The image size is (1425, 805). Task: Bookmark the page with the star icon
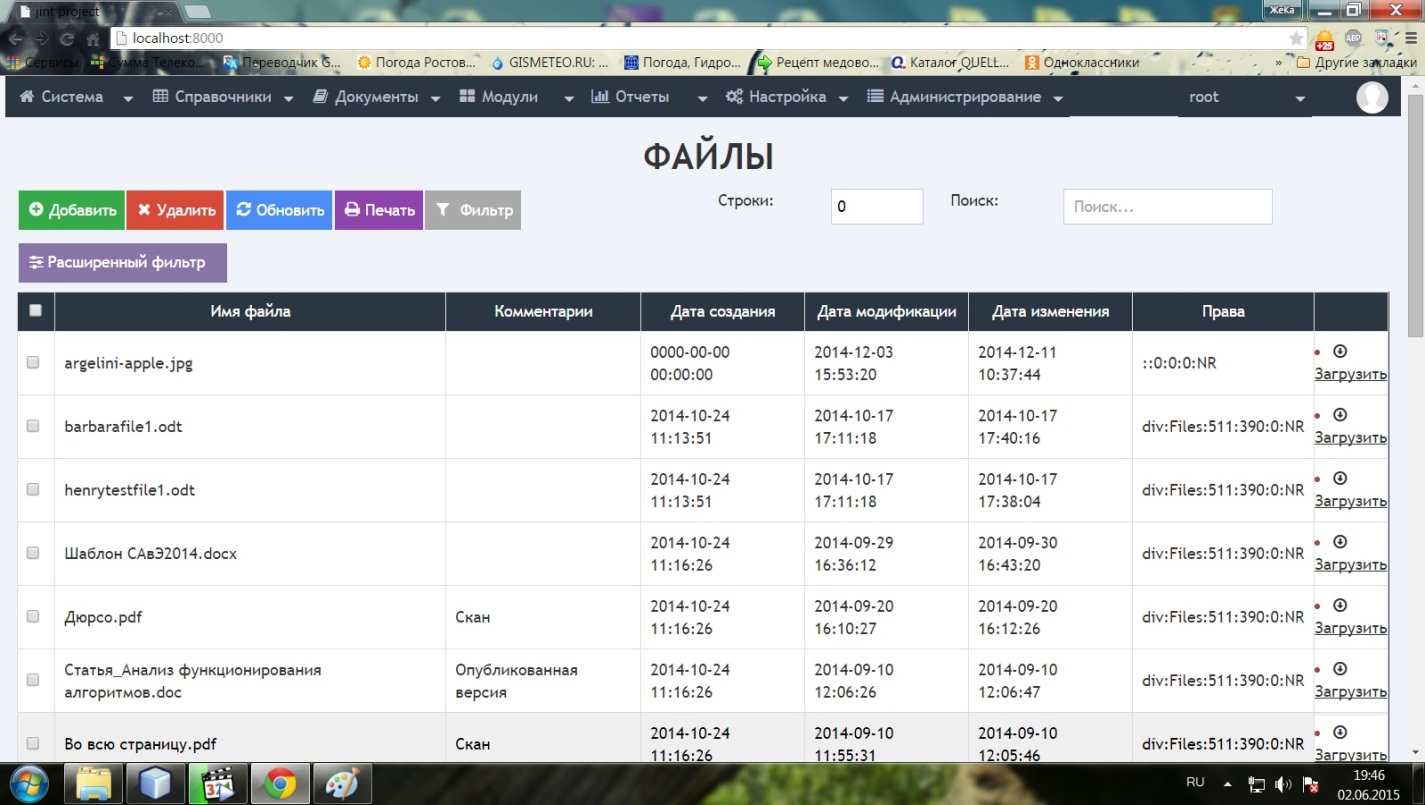tap(1296, 38)
